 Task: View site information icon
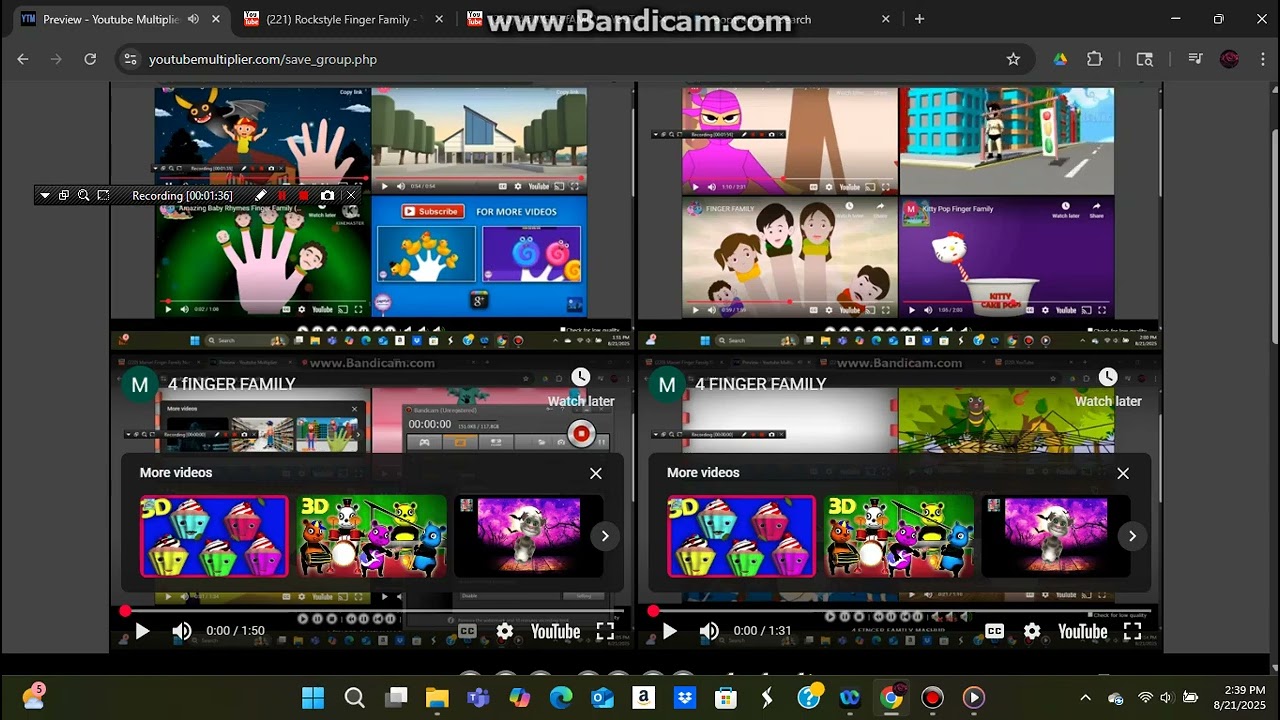click(x=130, y=59)
